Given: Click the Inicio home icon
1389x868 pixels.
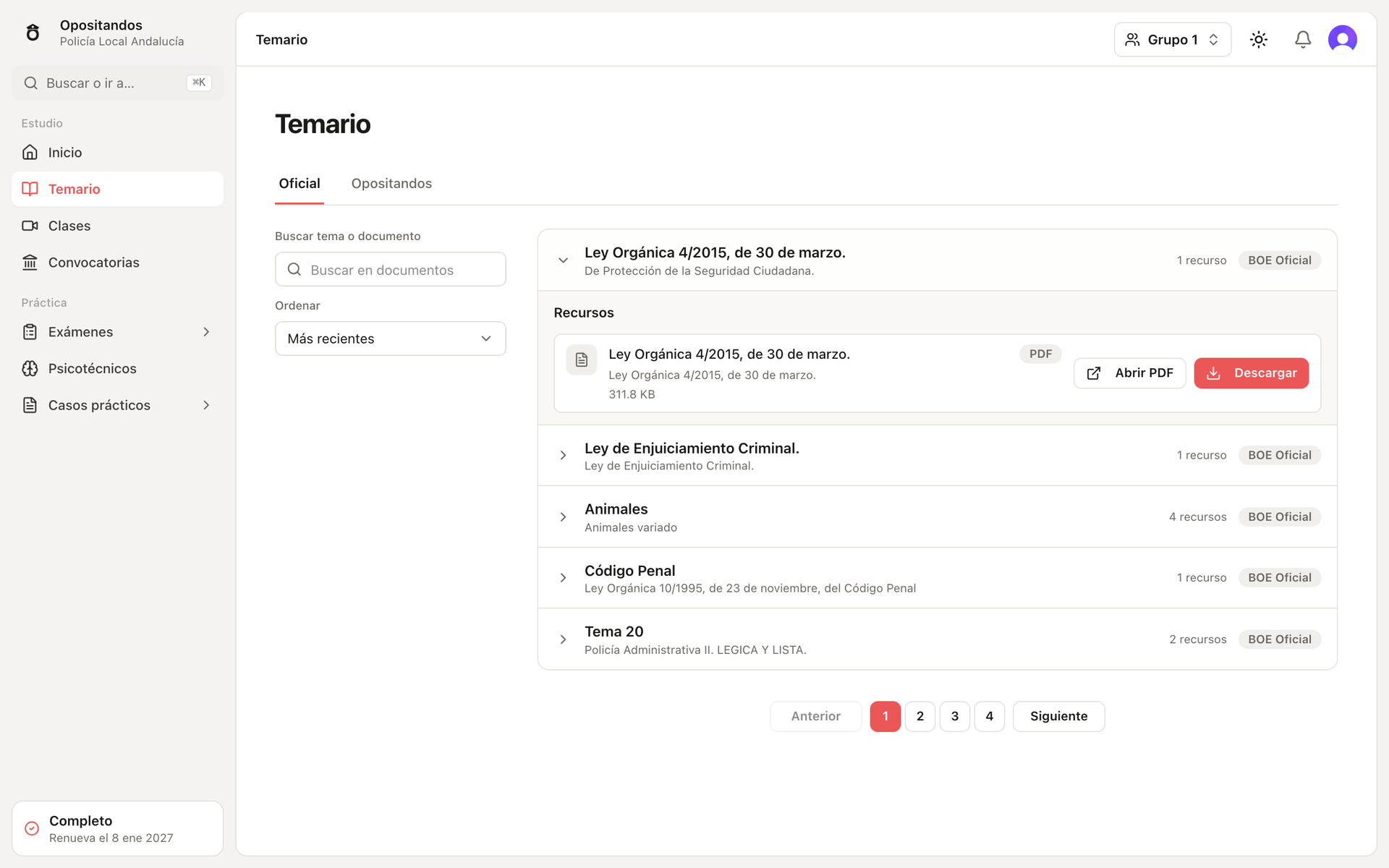Looking at the screenshot, I should point(30,152).
